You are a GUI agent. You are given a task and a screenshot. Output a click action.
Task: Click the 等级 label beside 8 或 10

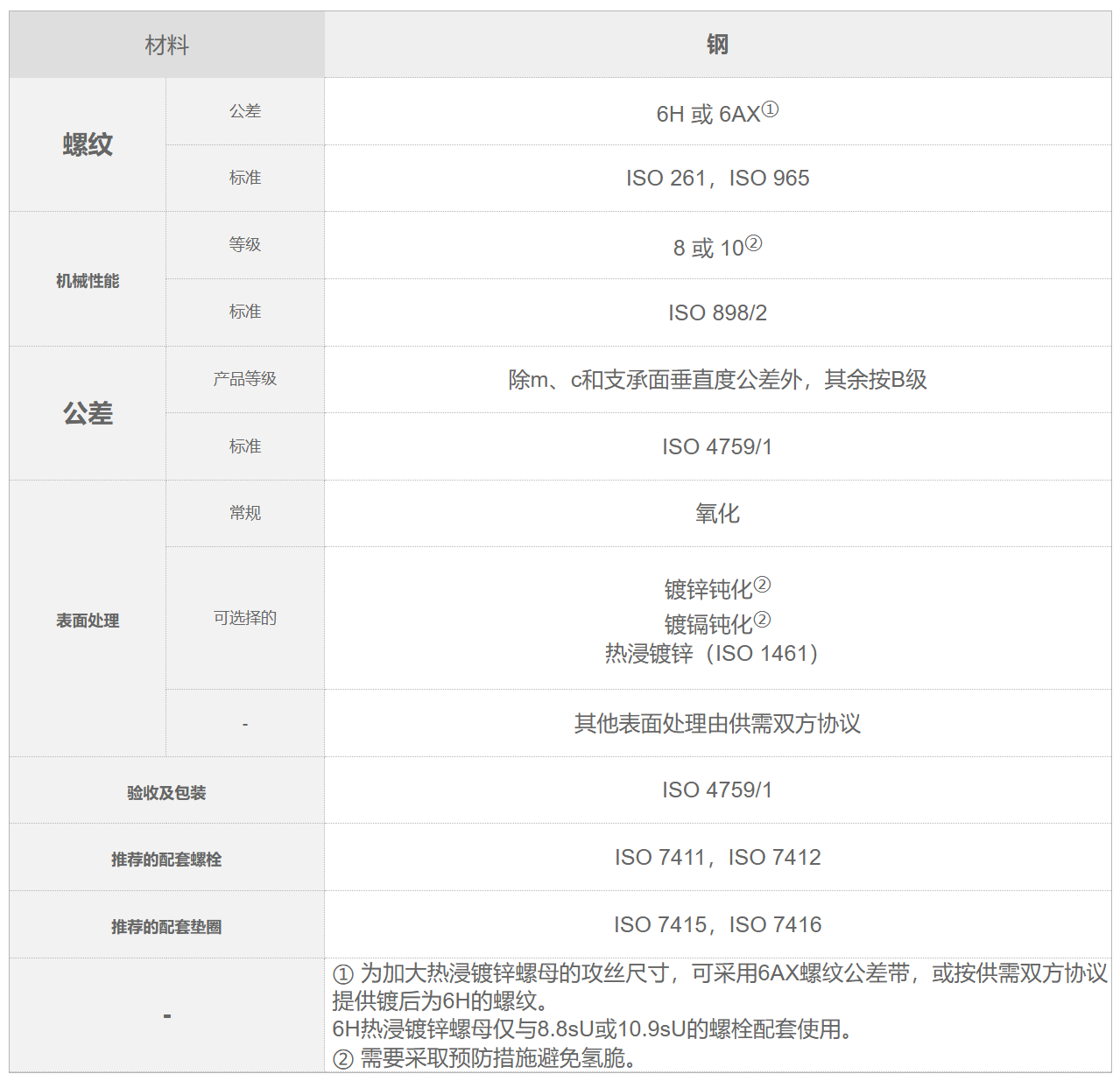point(245,244)
